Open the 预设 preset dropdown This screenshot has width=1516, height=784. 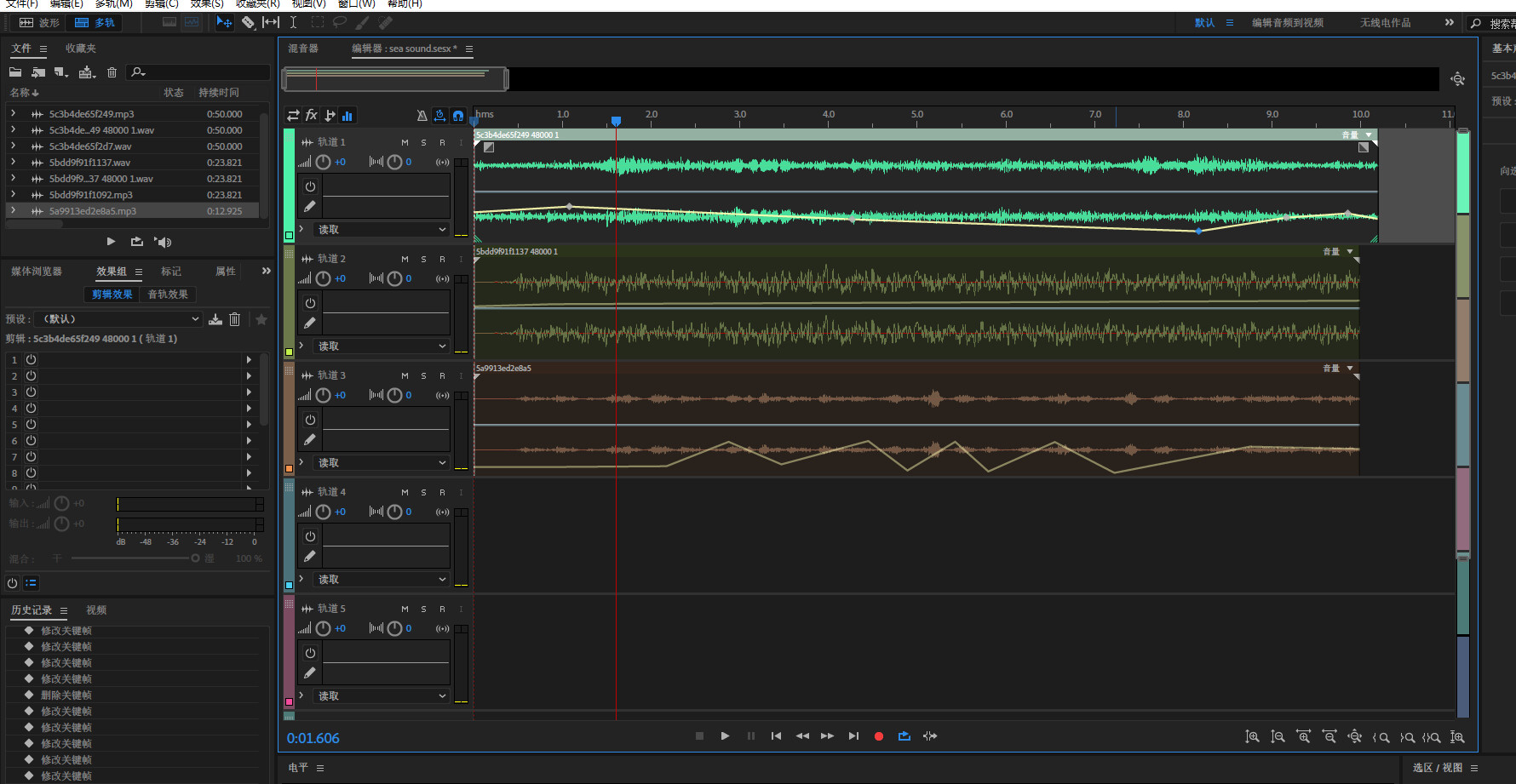pyautogui.click(x=119, y=319)
